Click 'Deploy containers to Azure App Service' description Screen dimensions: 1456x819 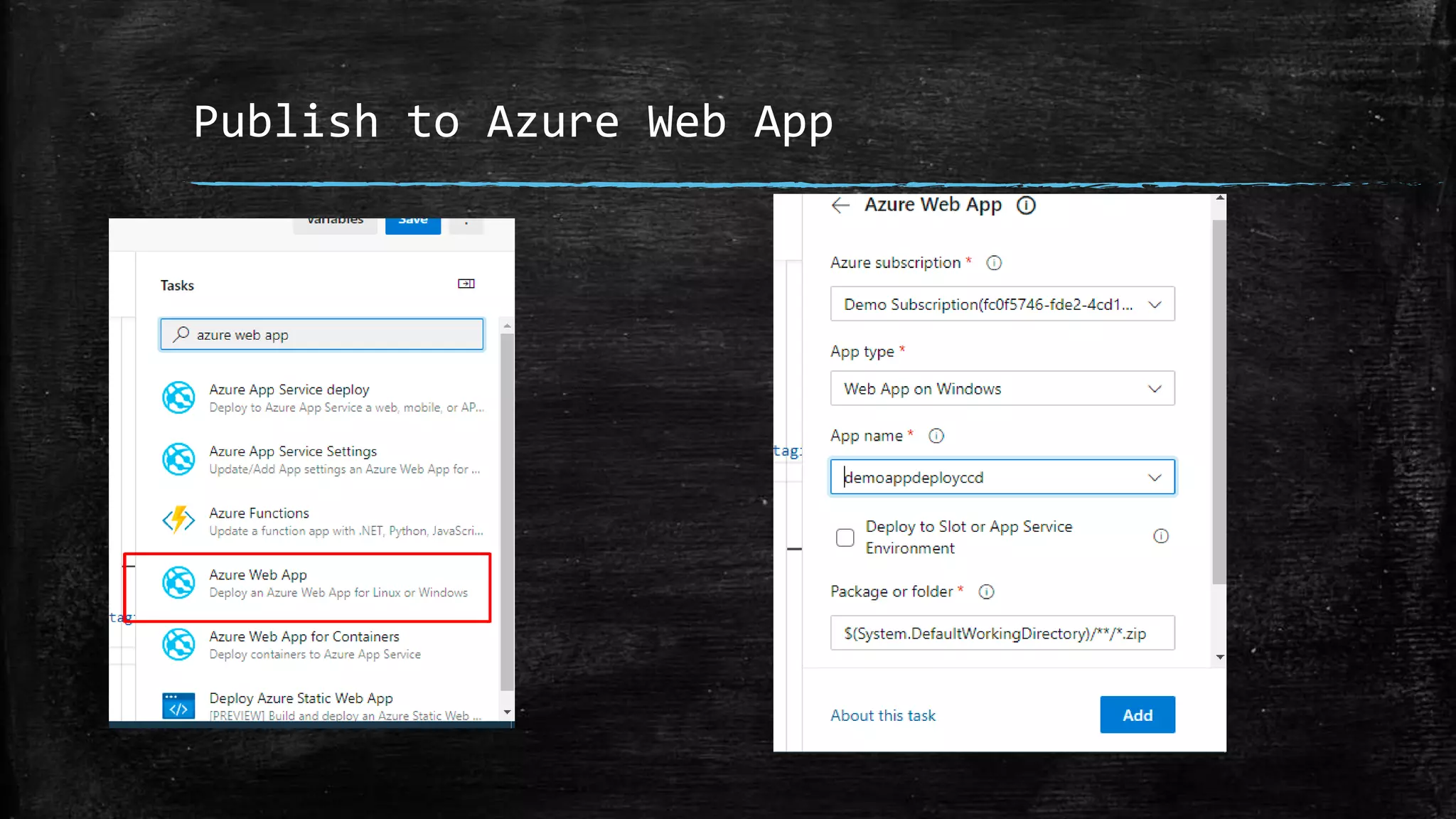tap(315, 654)
